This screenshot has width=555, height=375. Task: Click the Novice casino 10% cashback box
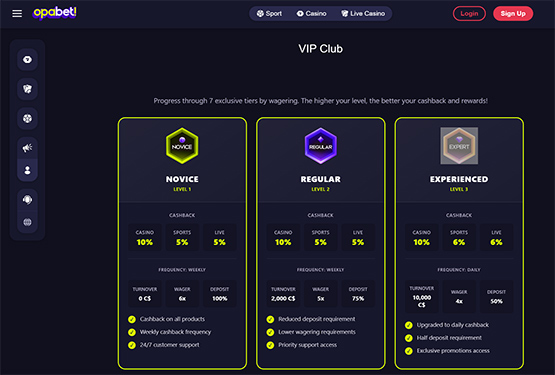point(145,238)
